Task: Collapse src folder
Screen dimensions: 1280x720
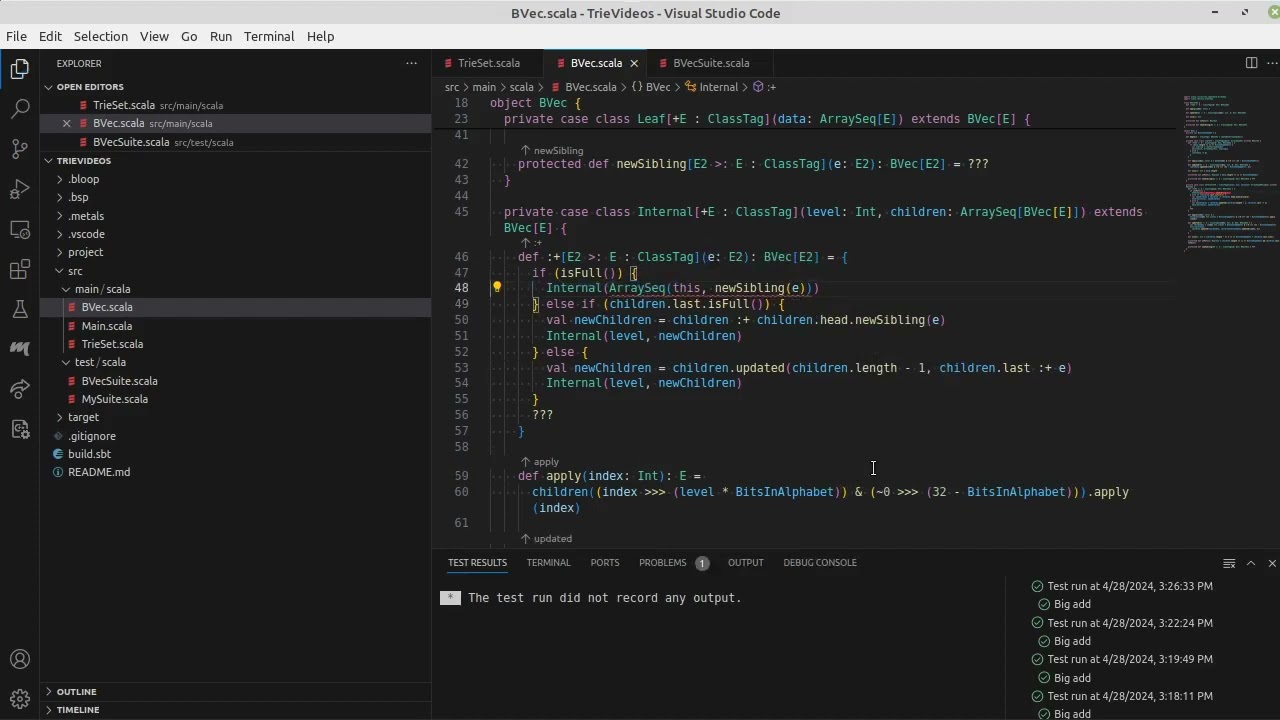Action: (x=75, y=271)
